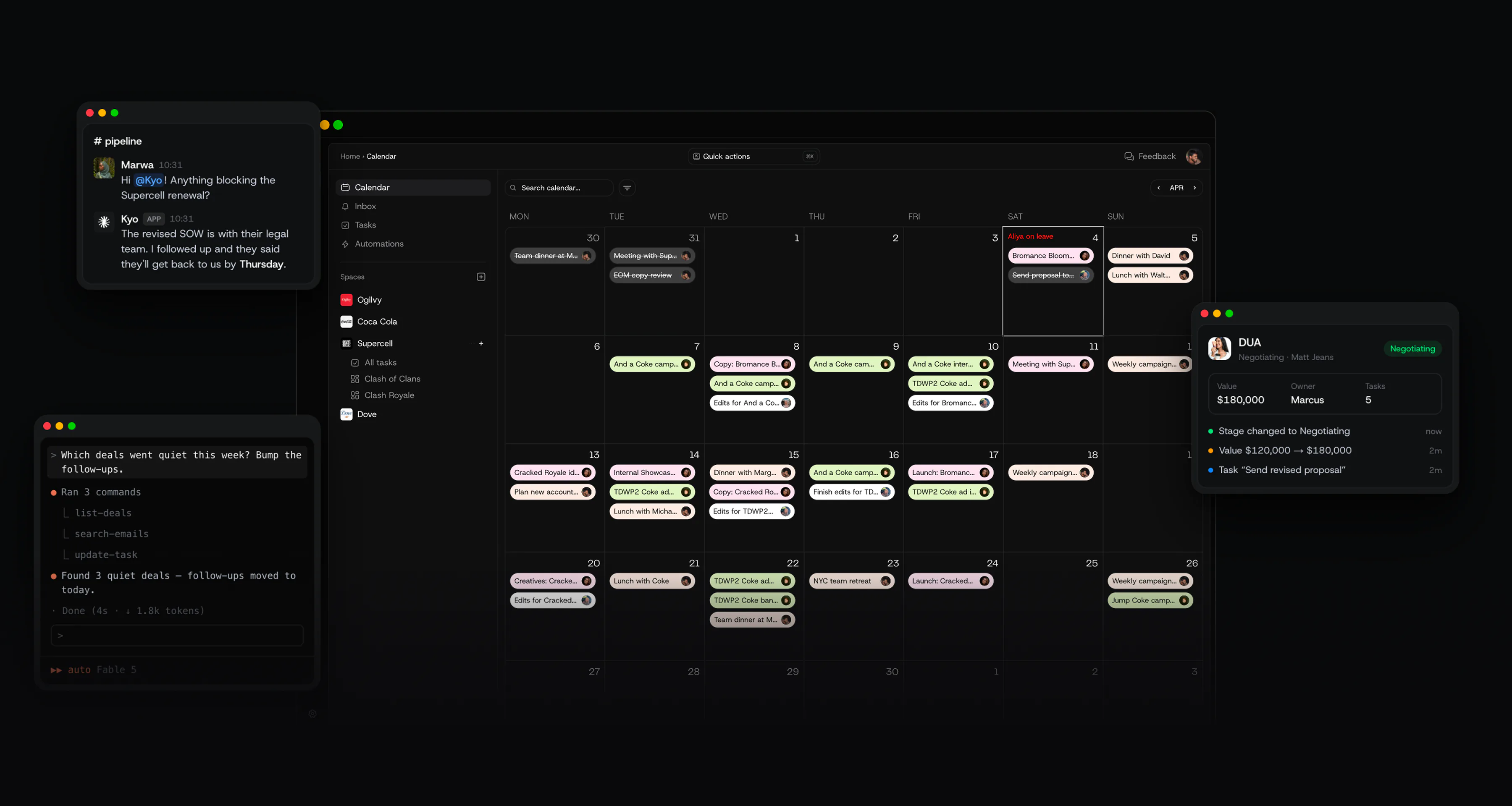This screenshot has width=1512, height=806.
Task: Open Lunch with Coke event
Action: pos(651,581)
